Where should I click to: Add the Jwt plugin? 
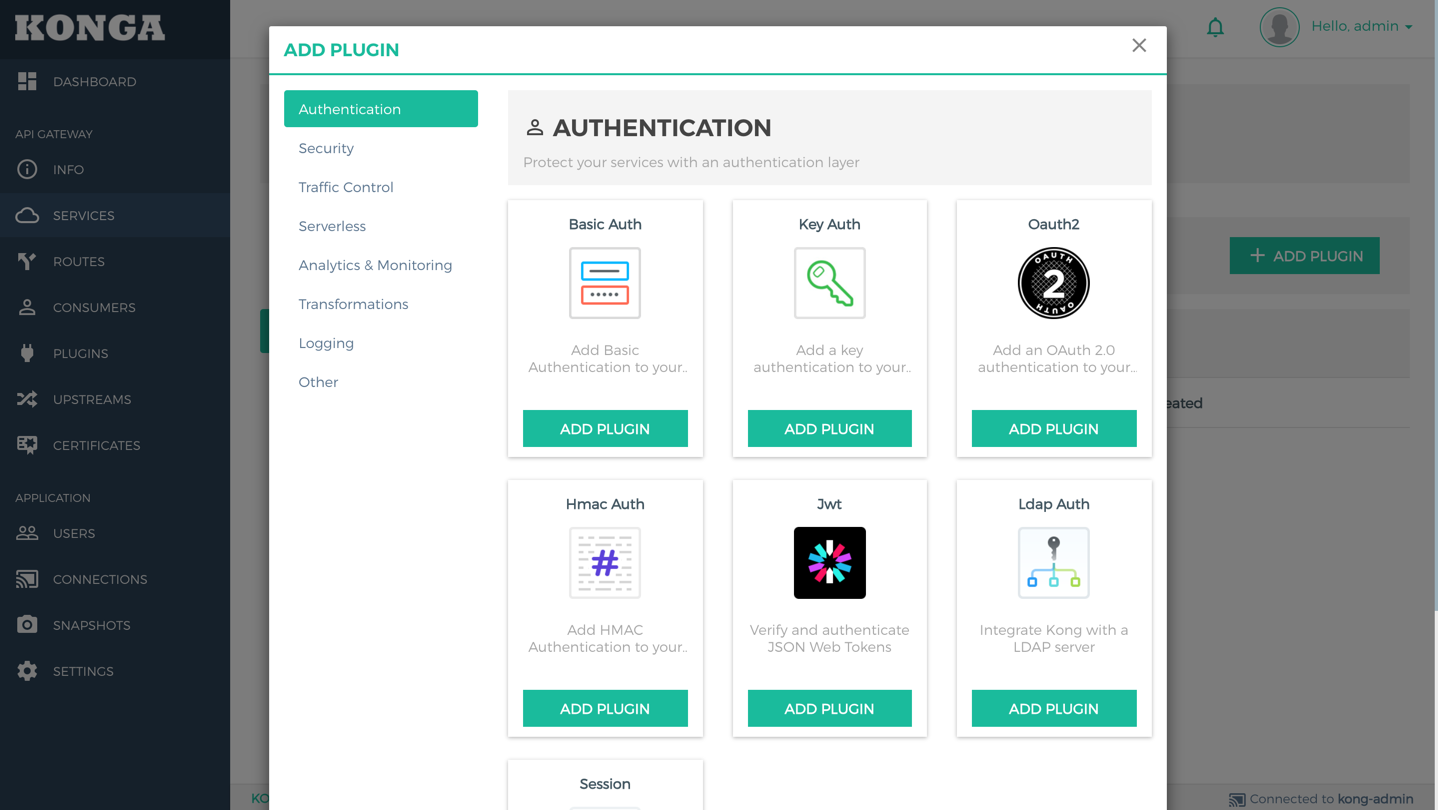pos(829,709)
